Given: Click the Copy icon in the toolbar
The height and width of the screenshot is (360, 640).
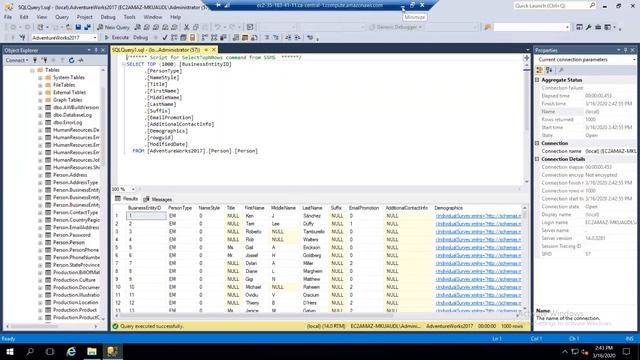Looking at the screenshot, I should coord(196,27).
